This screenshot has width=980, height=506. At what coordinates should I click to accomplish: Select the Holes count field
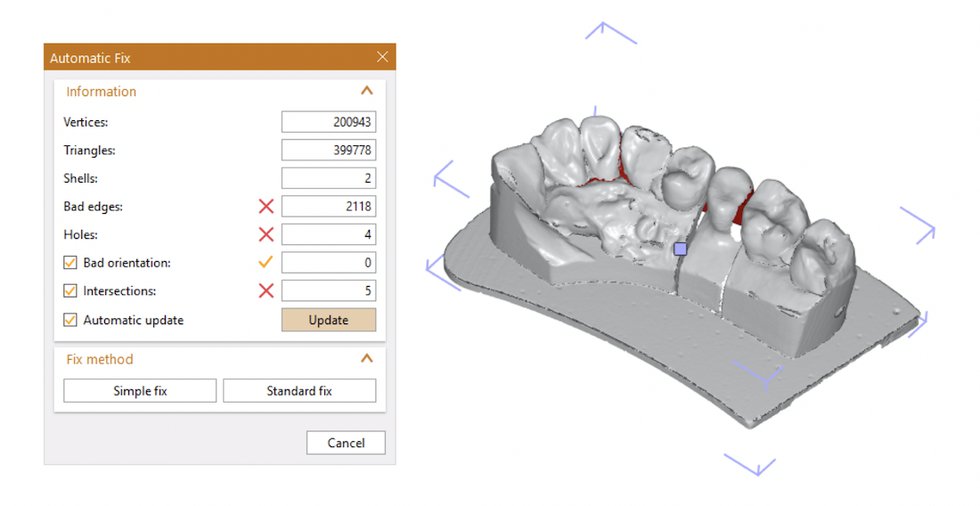click(329, 234)
